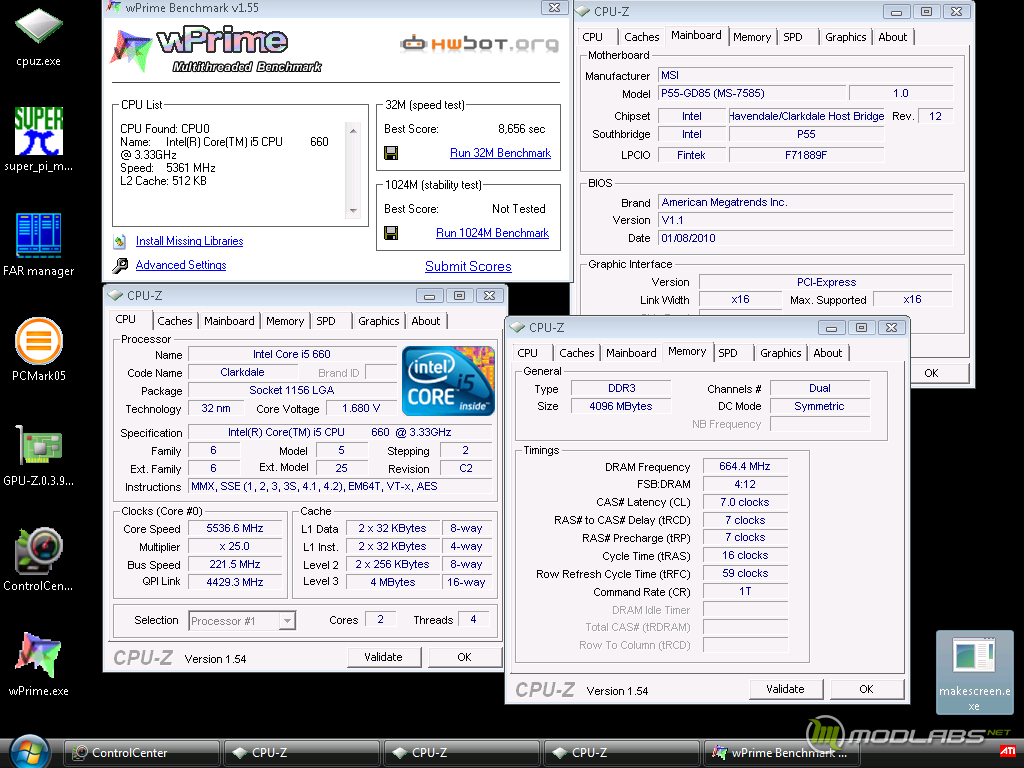Launch FAR manager from desktop
1024x768 pixels.
(39, 244)
